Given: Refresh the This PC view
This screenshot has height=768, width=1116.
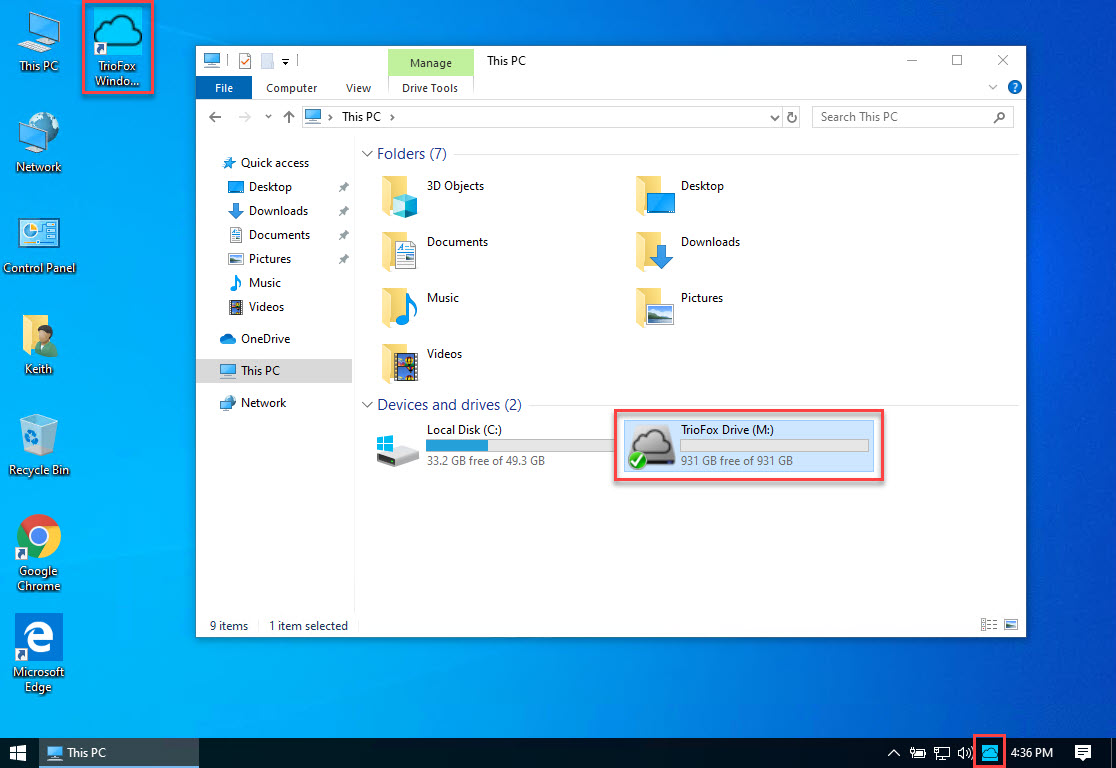Looking at the screenshot, I should click(x=791, y=117).
